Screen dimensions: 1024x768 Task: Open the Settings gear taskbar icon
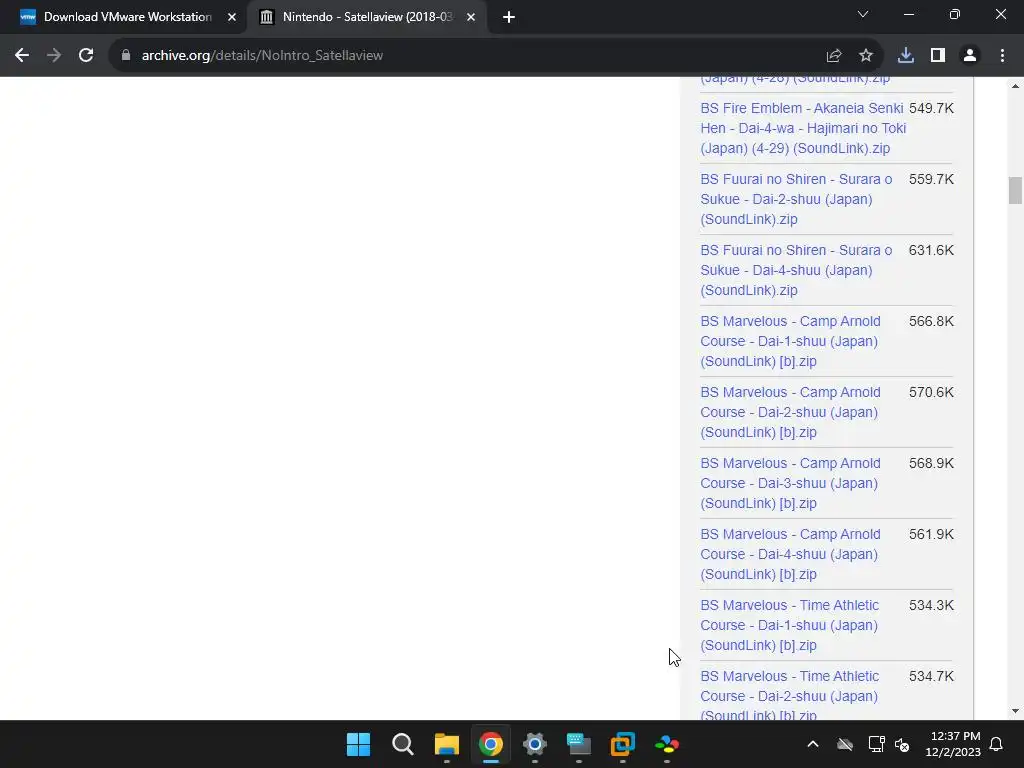coord(534,744)
